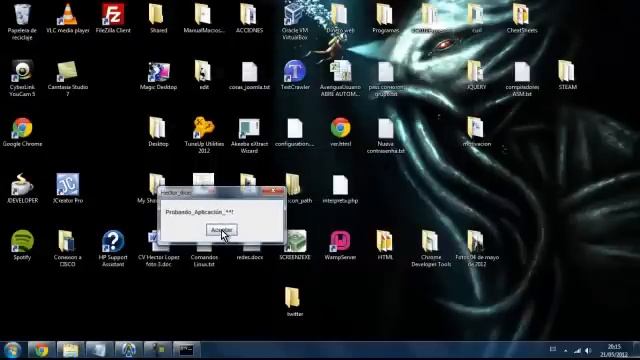Open JCreator Pro shortcut
640x360 pixels.
coord(68,189)
